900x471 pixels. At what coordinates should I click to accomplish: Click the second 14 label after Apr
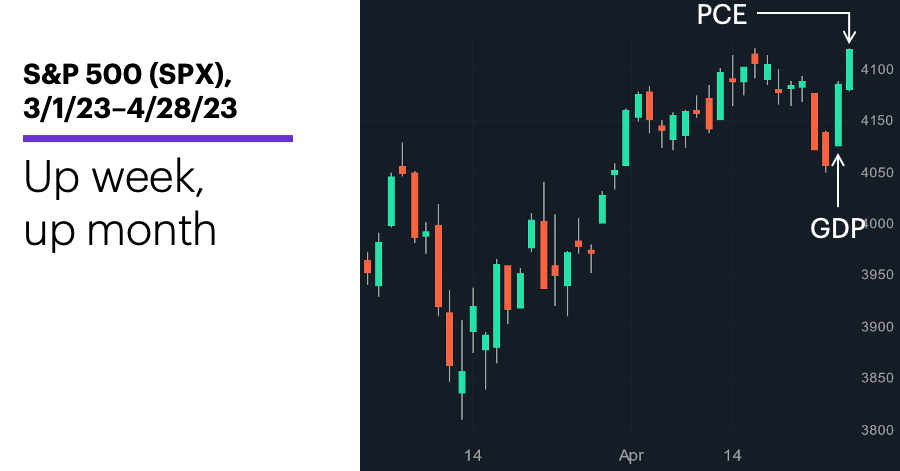(732, 456)
